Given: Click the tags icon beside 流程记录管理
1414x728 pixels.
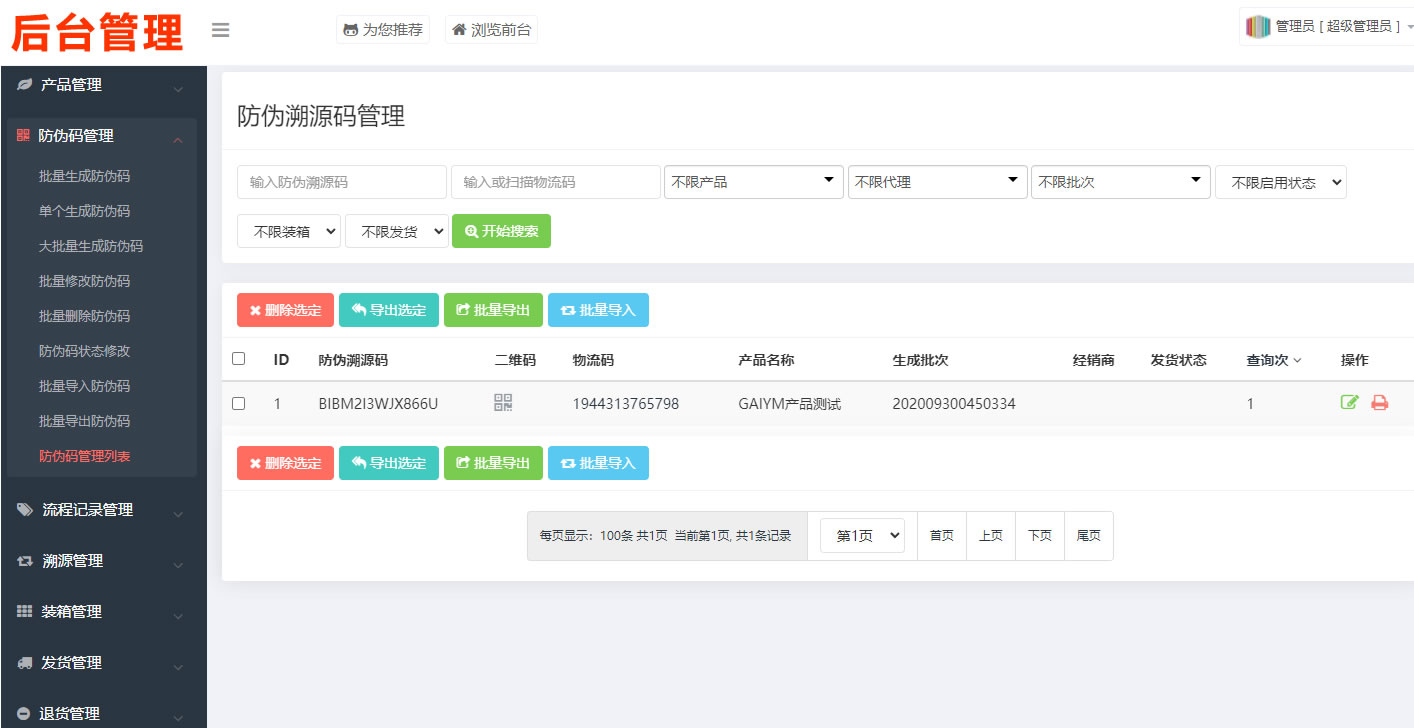Looking at the screenshot, I should 25,510.
